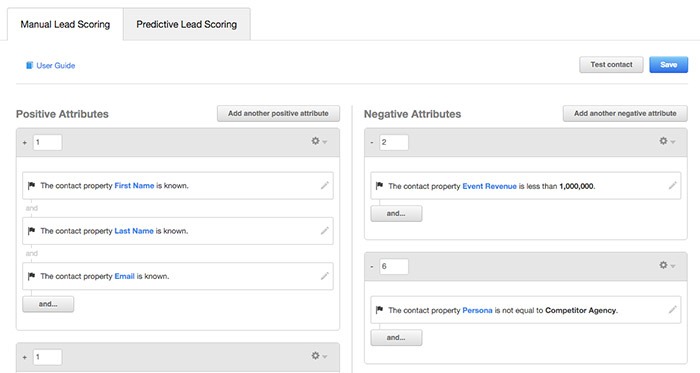Click 'and...' button below Persona rule
This screenshot has width=700, height=373.
(396, 337)
